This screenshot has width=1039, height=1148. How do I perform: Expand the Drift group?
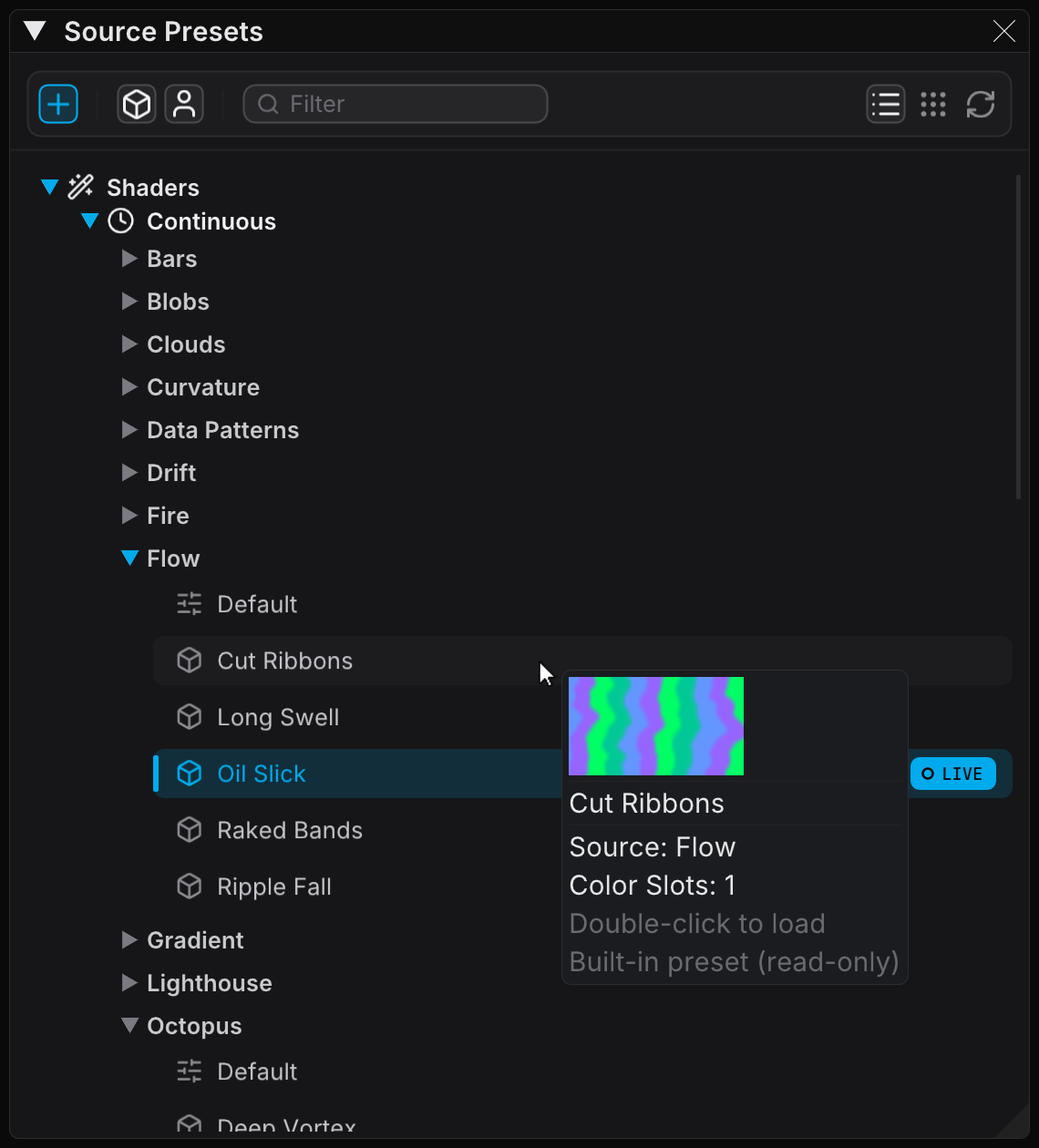pyautogui.click(x=129, y=473)
